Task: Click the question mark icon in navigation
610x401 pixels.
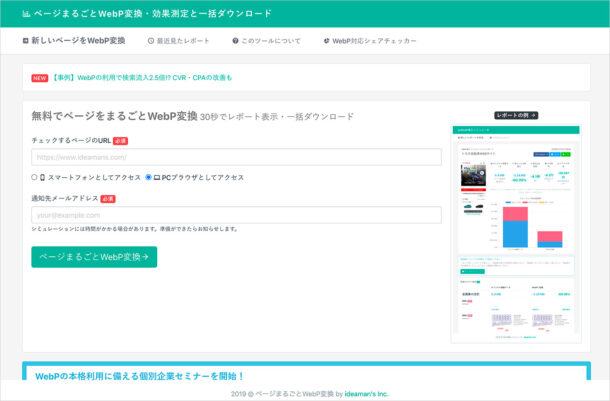Action: [235, 41]
